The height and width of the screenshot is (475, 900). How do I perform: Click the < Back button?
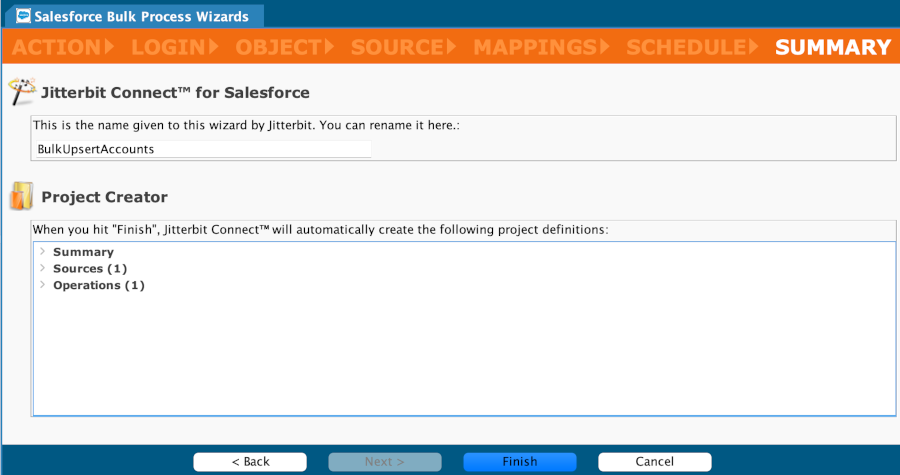pos(250,461)
